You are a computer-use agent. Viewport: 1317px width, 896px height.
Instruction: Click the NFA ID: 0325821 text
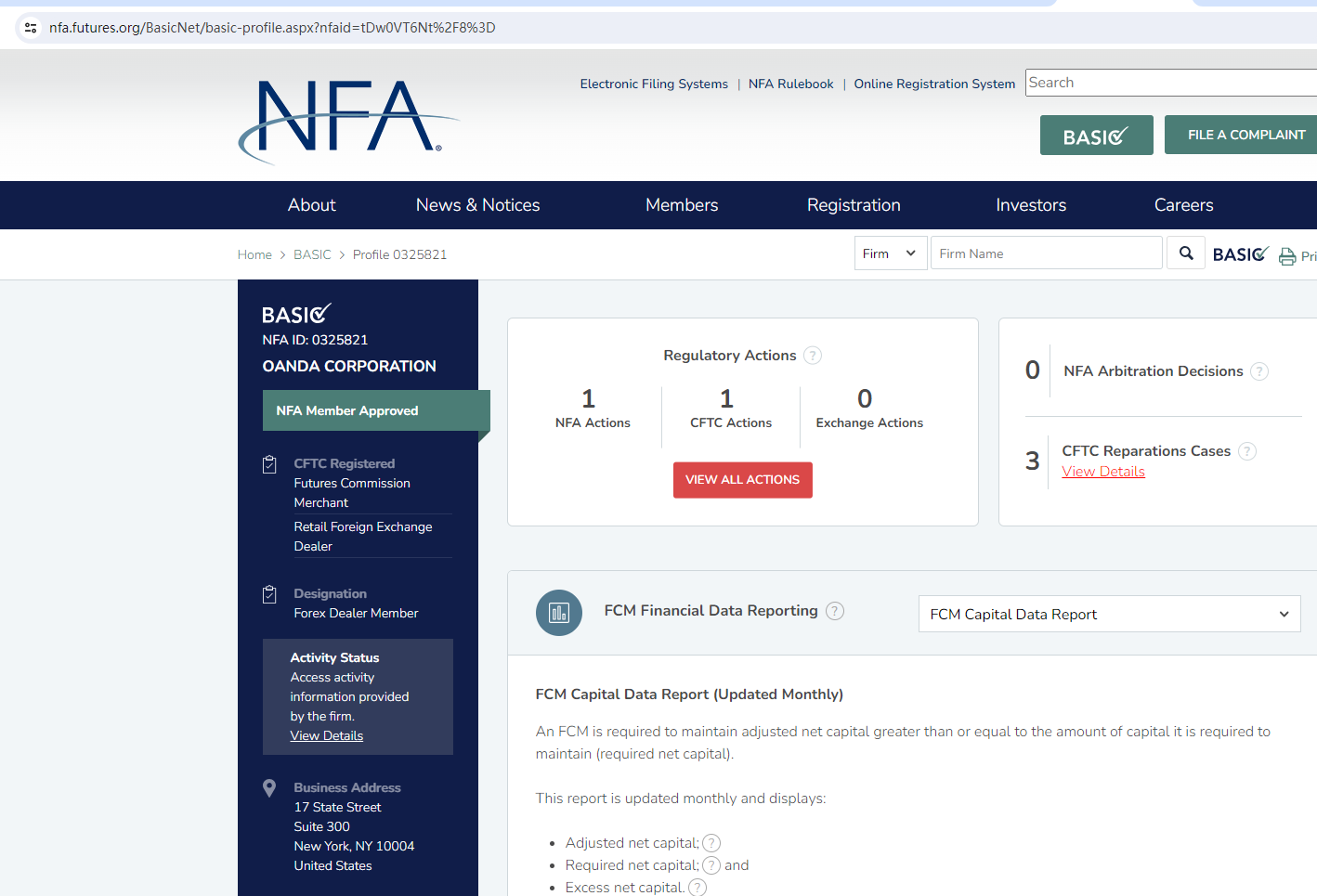click(x=315, y=340)
